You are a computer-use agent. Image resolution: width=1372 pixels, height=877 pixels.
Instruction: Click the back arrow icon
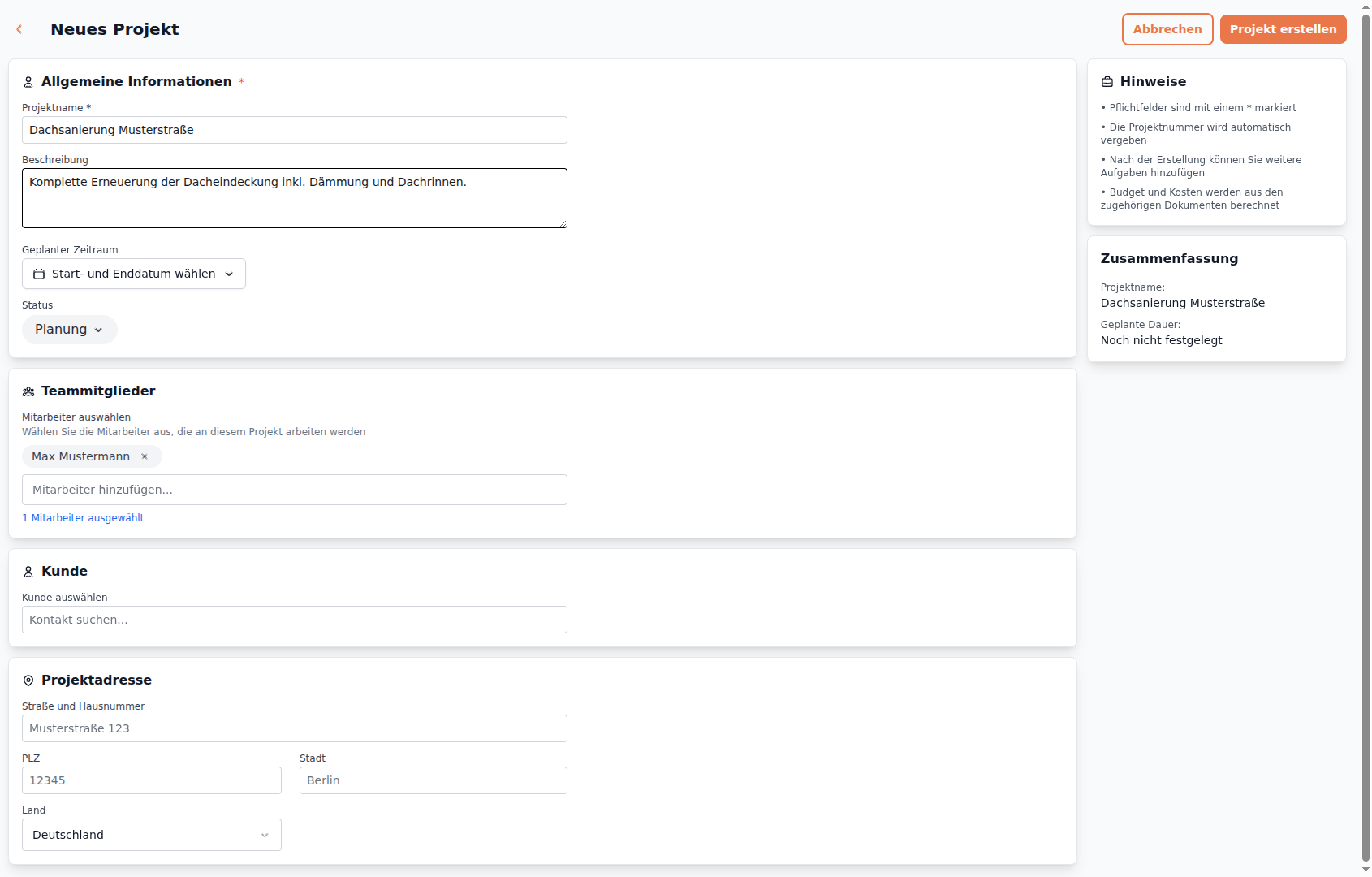click(19, 29)
